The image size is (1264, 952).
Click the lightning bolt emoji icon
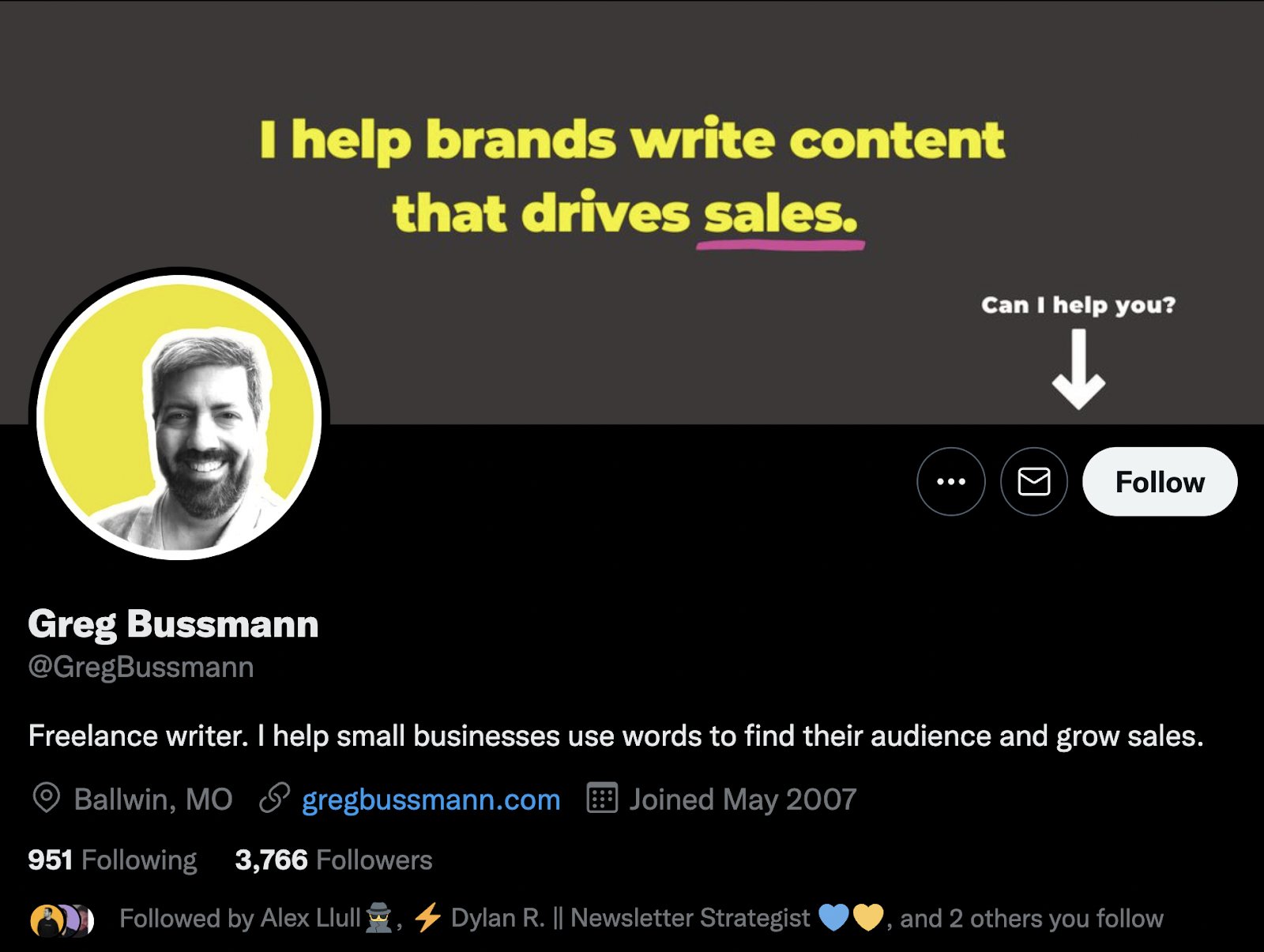click(x=428, y=918)
